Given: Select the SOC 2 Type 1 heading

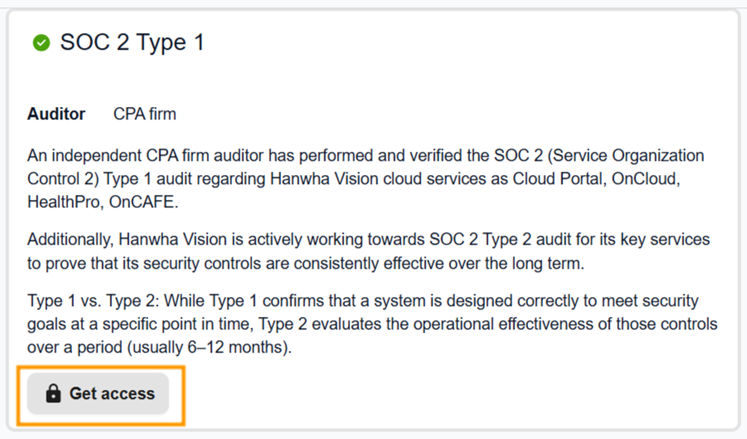Looking at the screenshot, I should click(x=132, y=42).
